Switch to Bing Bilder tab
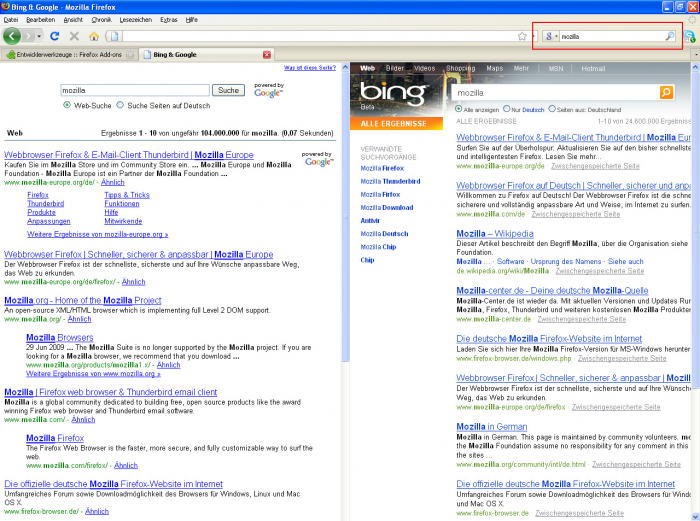This screenshot has height=521, width=700. pos(394,68)
